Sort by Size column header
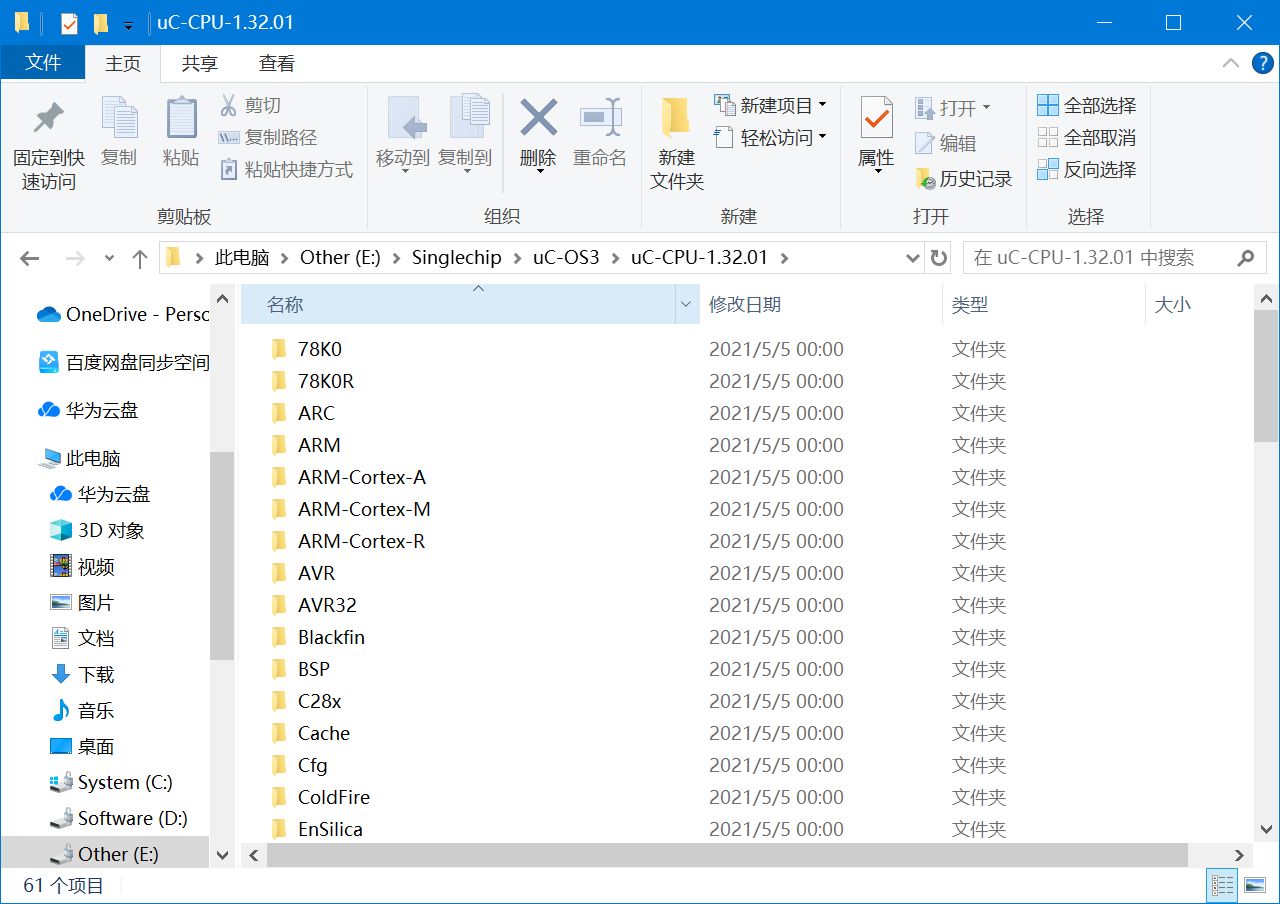 click(1198, 304)
